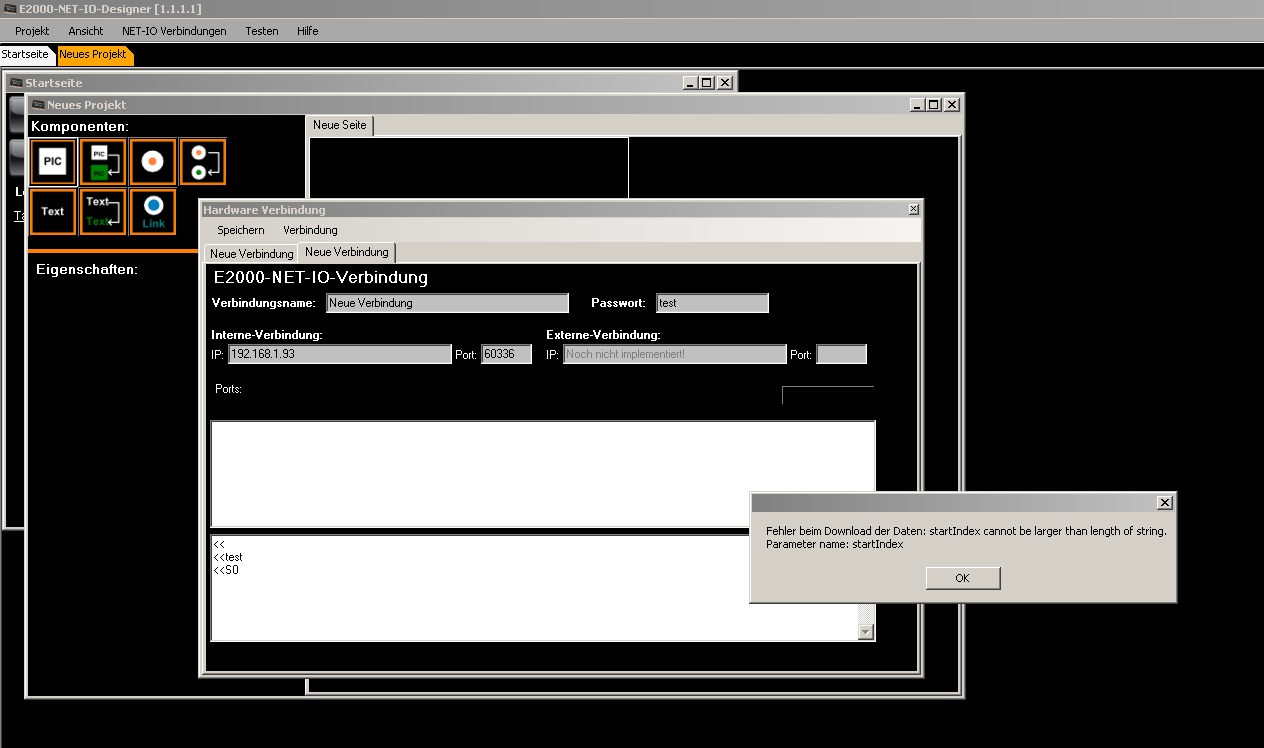Open the Testen menu
The image size is (1264, 748).
(262, 31)
